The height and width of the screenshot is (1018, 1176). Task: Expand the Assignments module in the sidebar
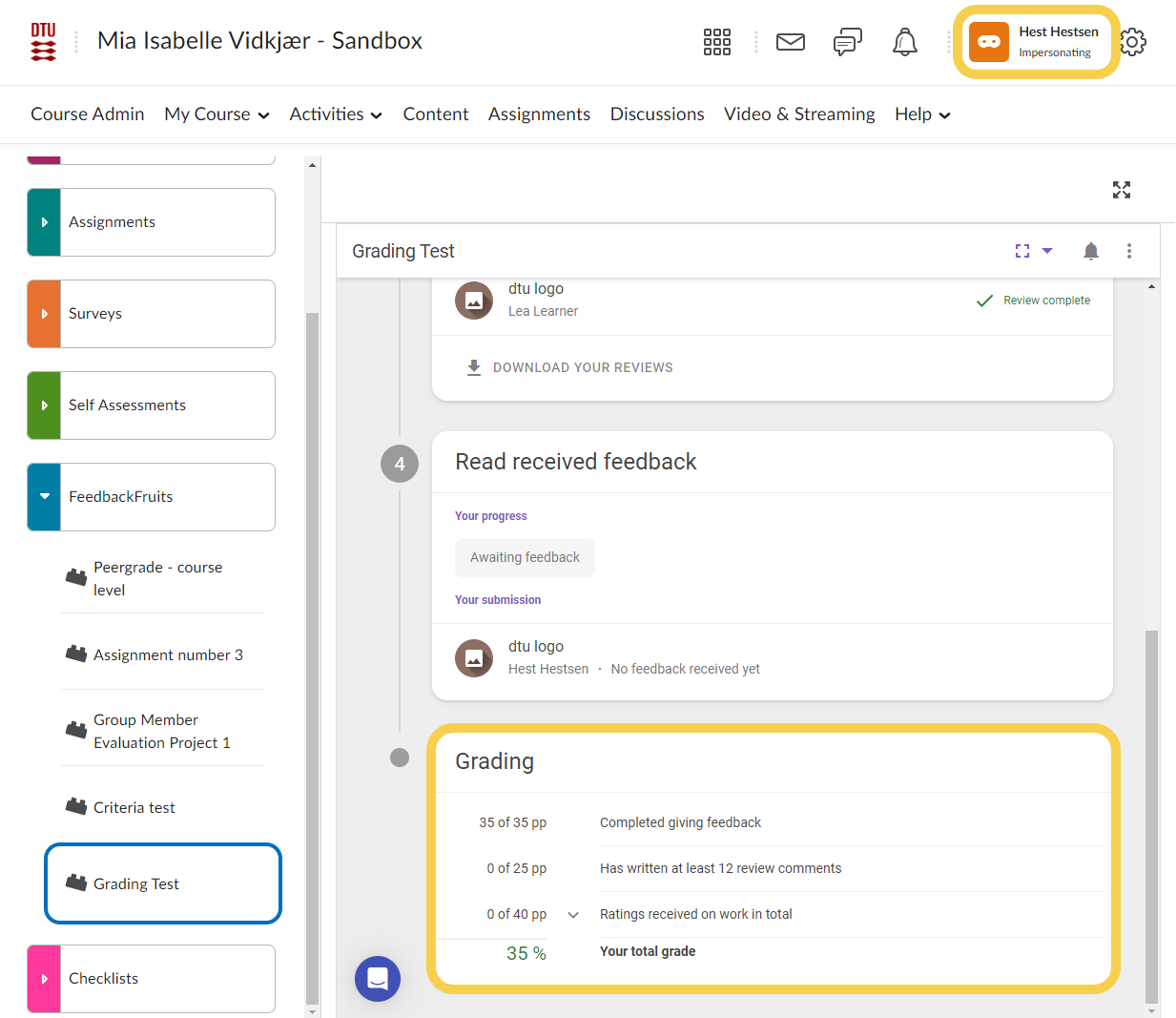tap(44, 222)
